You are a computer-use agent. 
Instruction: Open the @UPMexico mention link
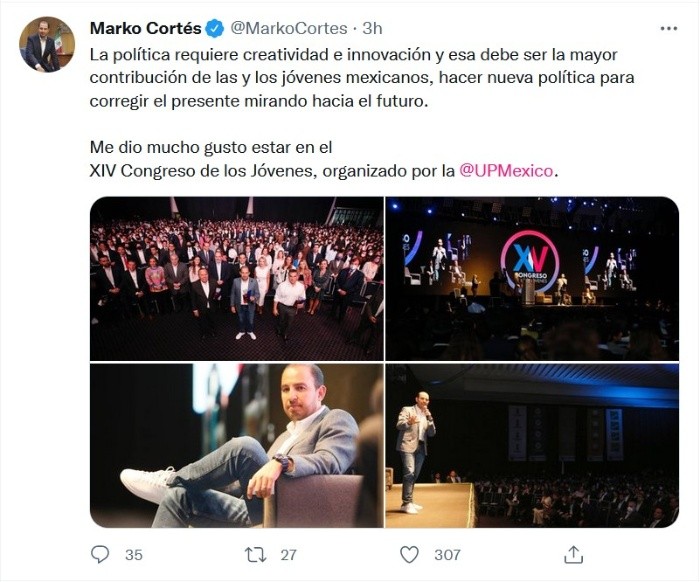[x=506, y=170]
